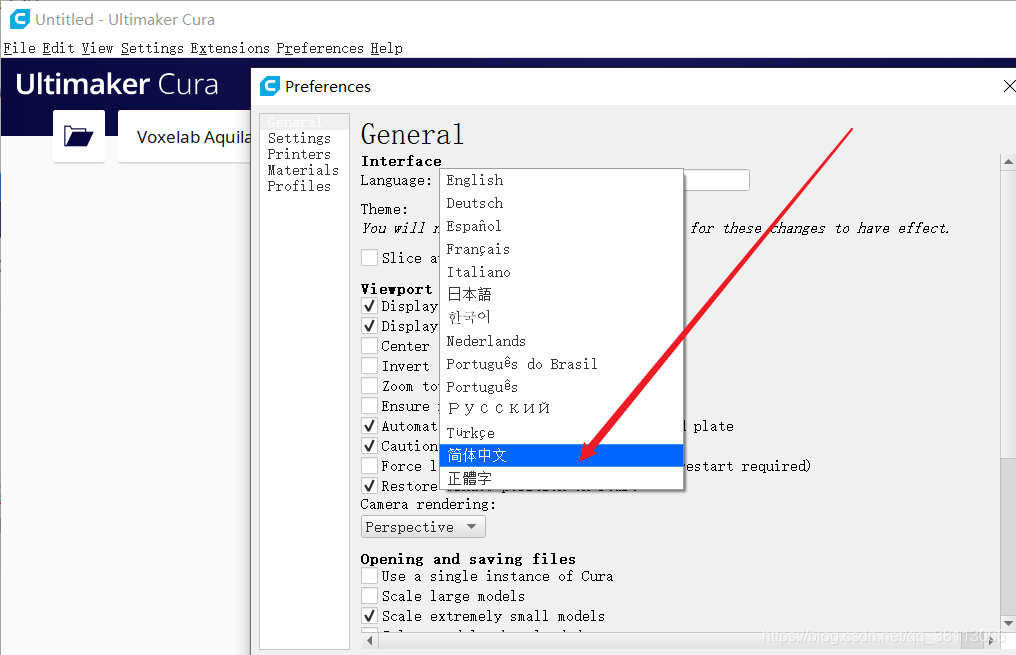Image resolution: width=1016 pixels, height=655 pixels.
Task: Click the Voxelab Aquila printer selector
Action: [x=185, y=137]
